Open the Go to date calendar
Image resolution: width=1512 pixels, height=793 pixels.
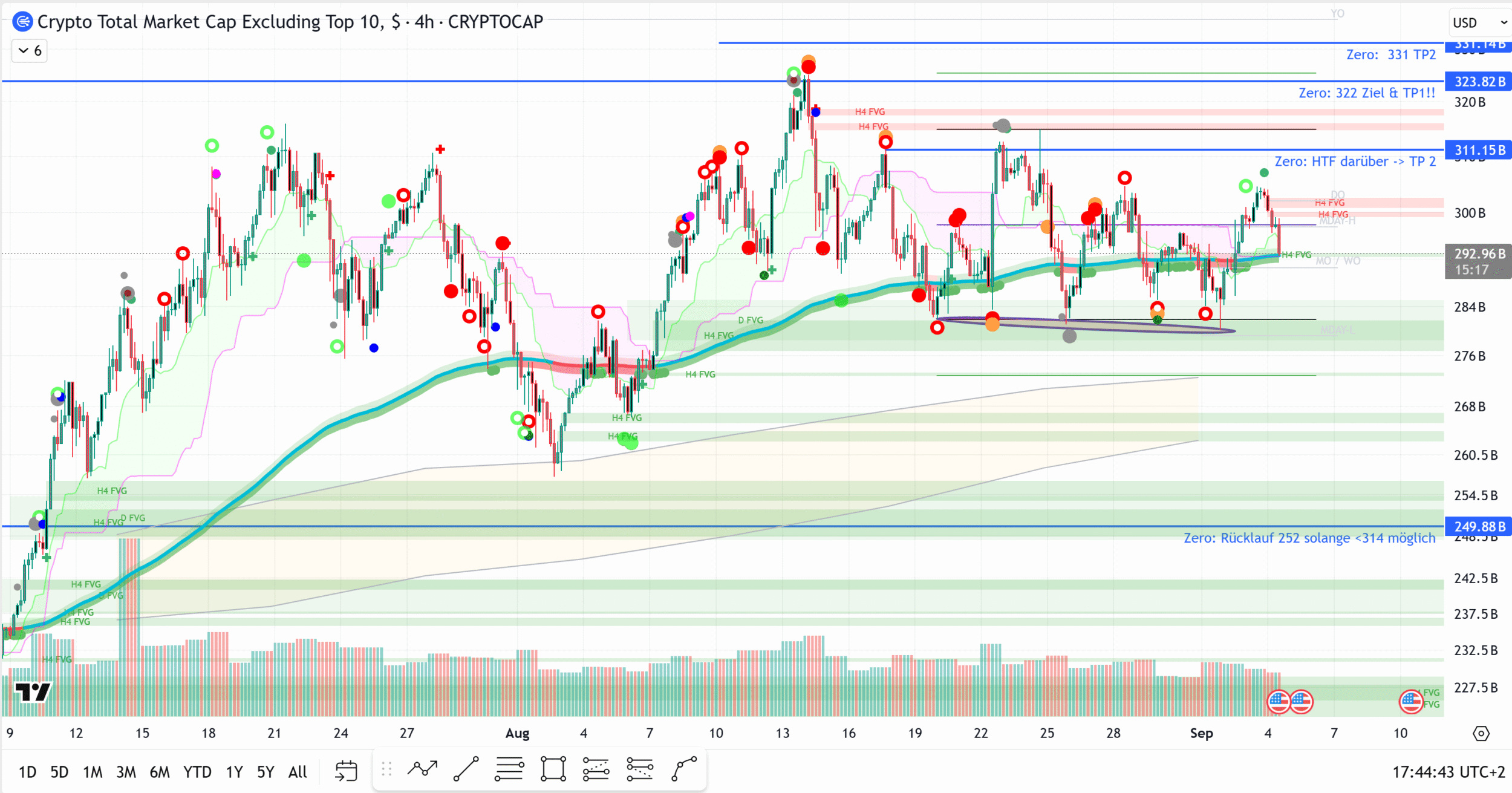pos(346,771)
